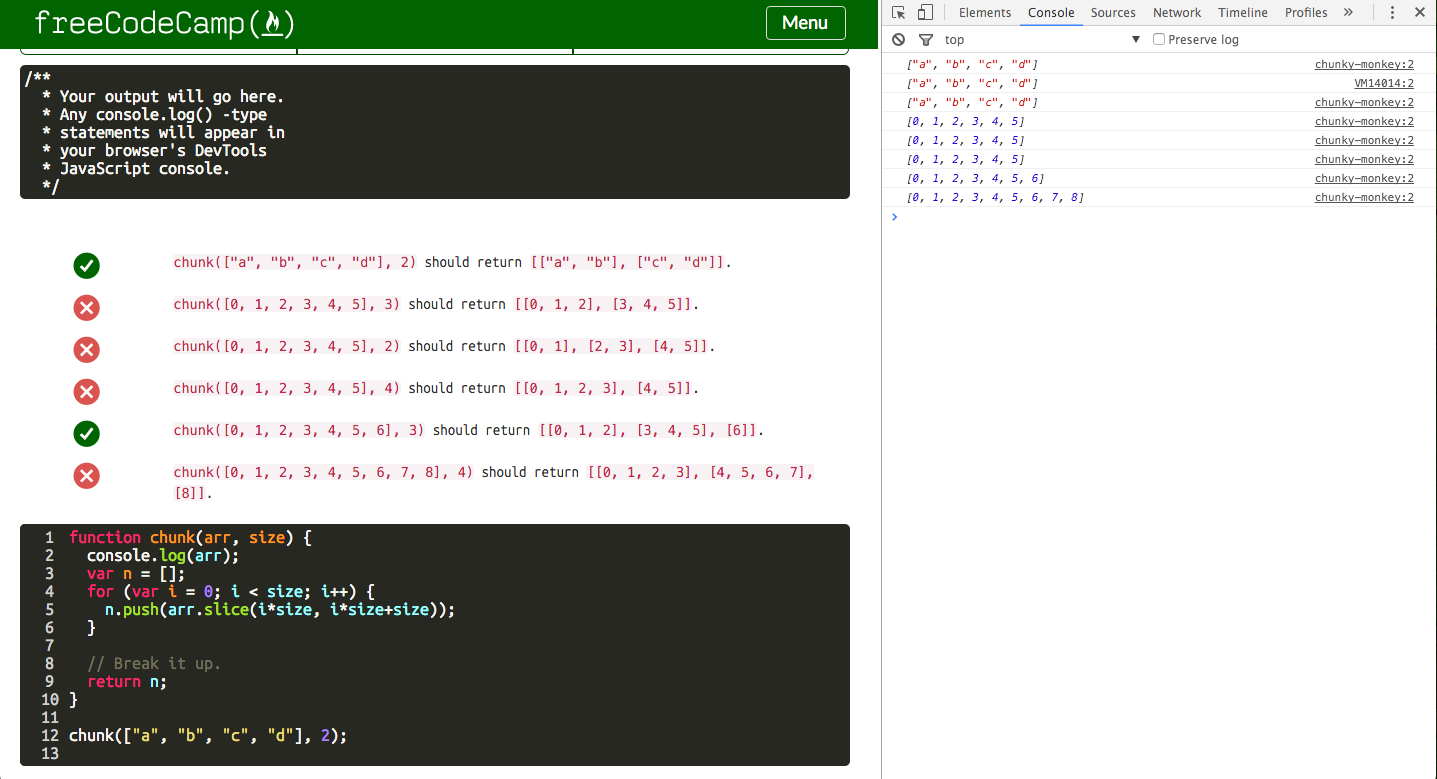Open the Profiles tab
1437x779 pixels.
[1306, 13]
